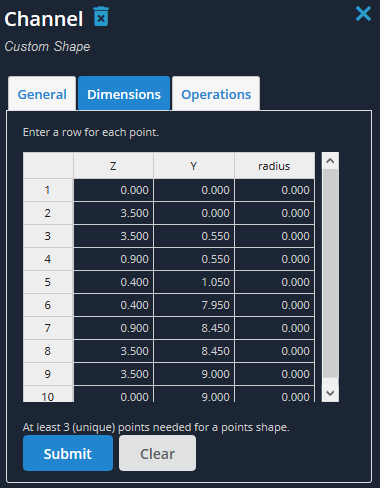The width and height of the screenshot is (380, 488).
Task: Select row 9 header
Action: pos(48,374)
